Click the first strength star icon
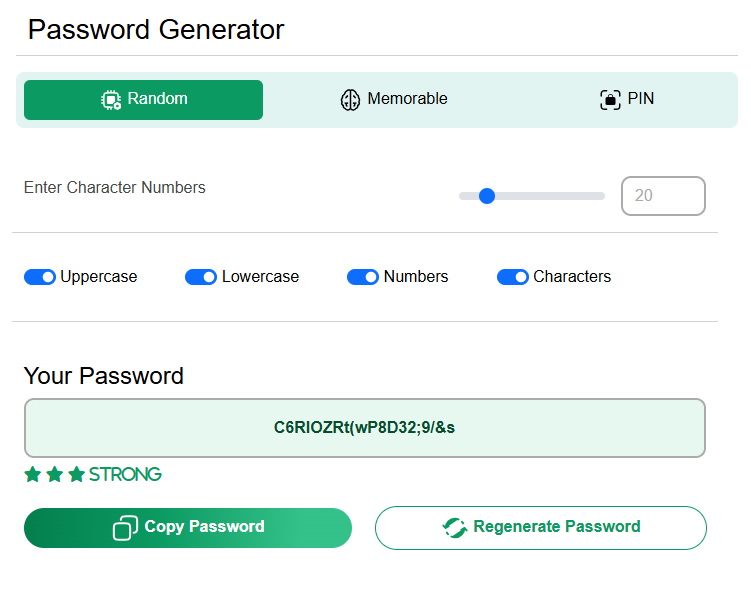 33,475
